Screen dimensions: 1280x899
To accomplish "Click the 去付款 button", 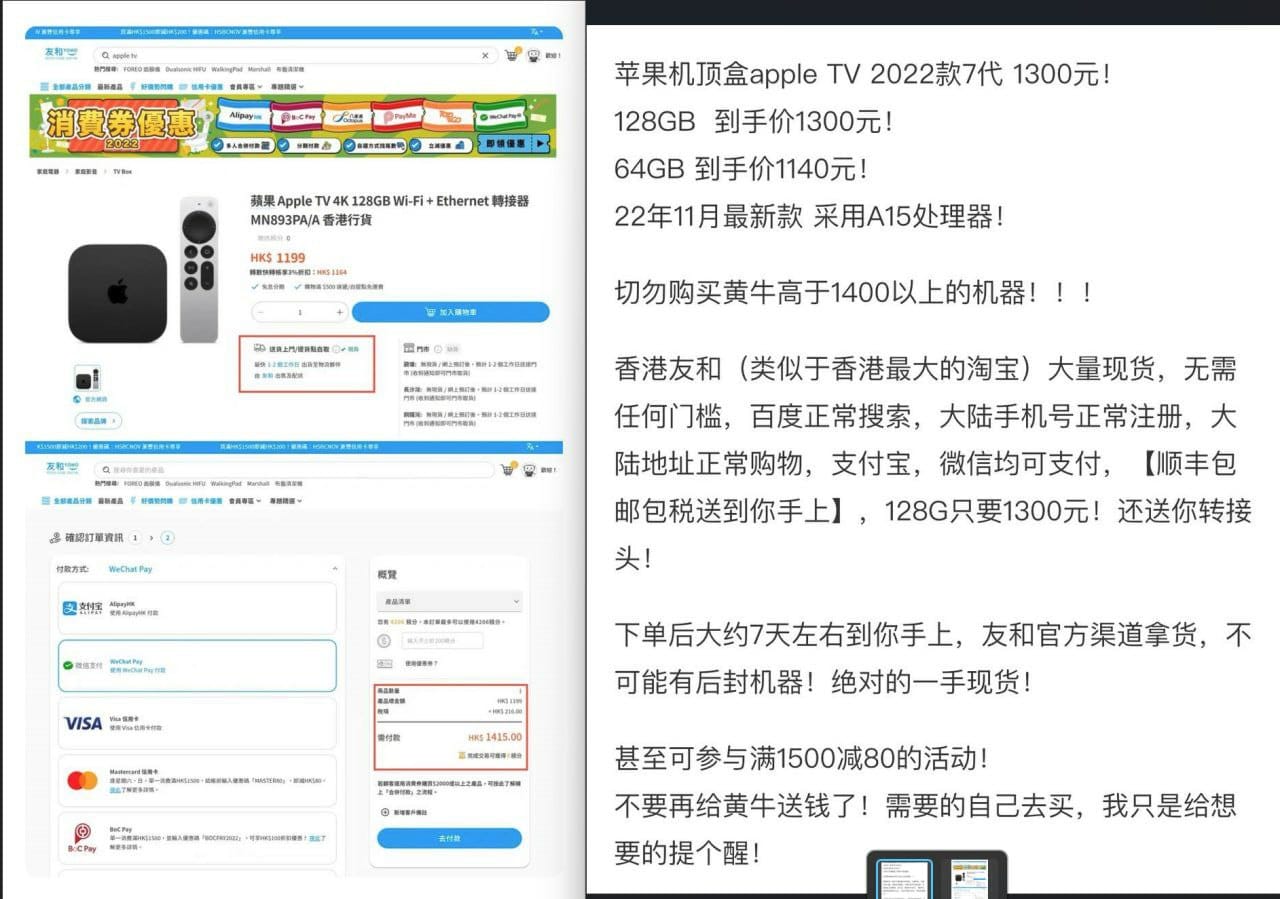I will click(449, 838).
